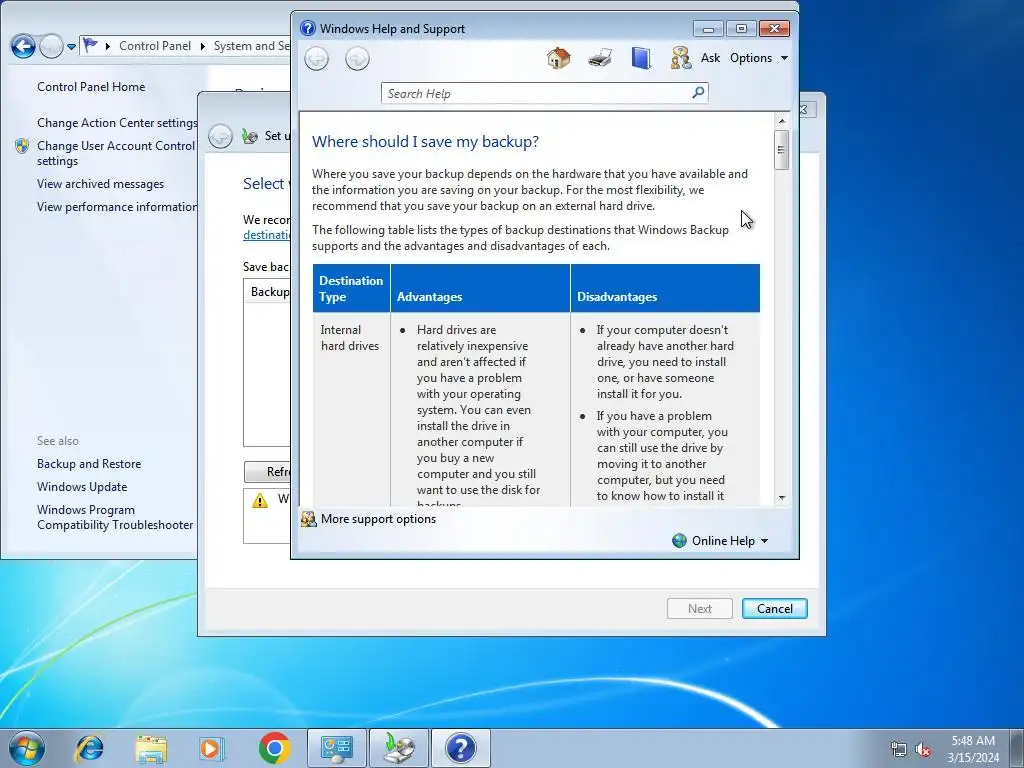Image resolution: width=1024 pixels, height=768 pixels.
Task: Click Control Panel forward arrow
Action: [51, 46]
